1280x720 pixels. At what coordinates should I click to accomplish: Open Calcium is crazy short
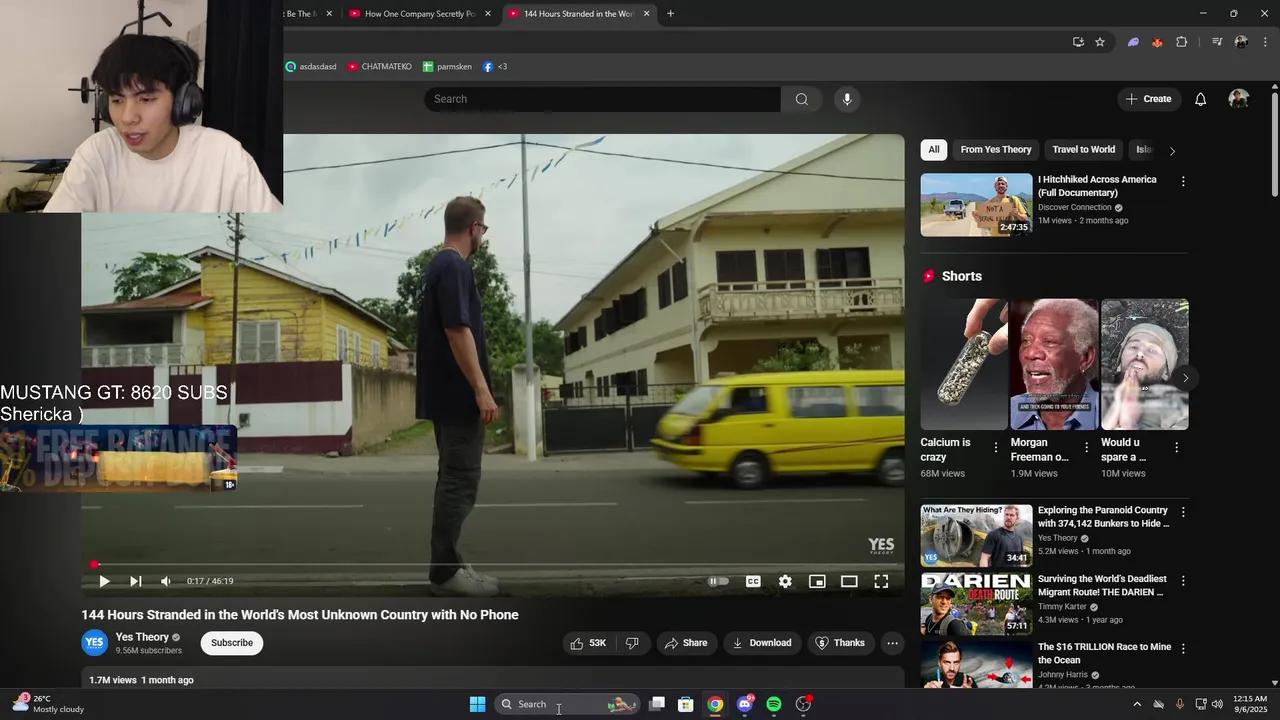pyautogui.click(x=964, y=365)
